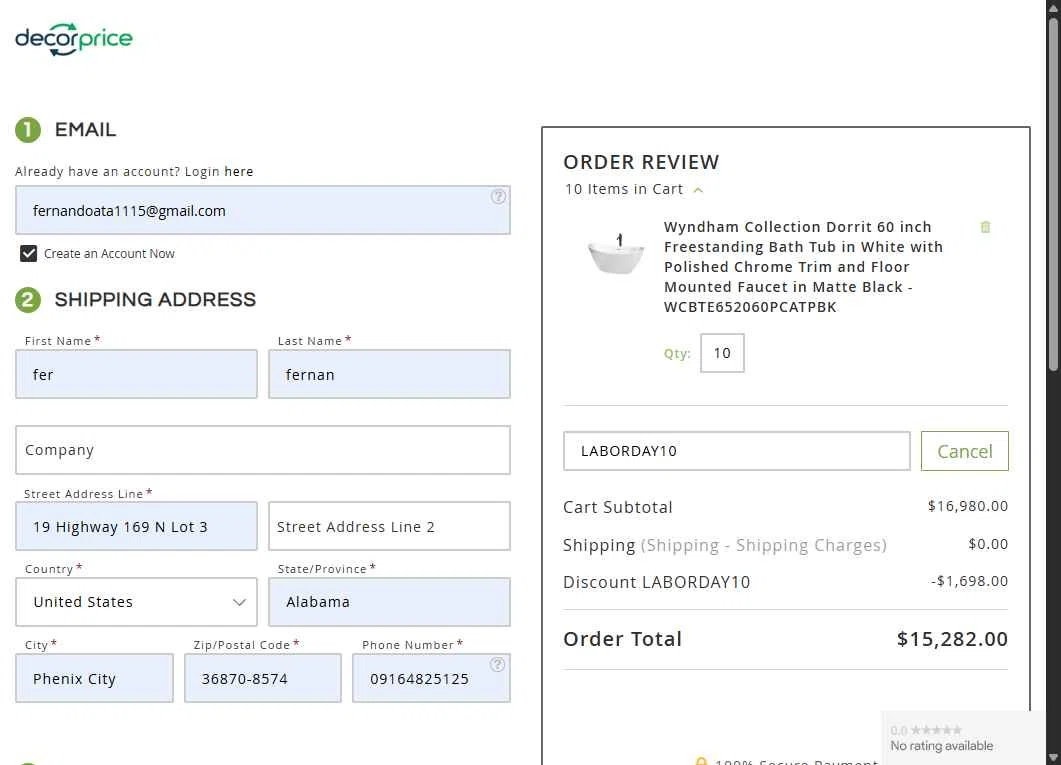1061x765 pixels.
Task: Click the SHIPPING ADDRESS heading
Action: 155,300
